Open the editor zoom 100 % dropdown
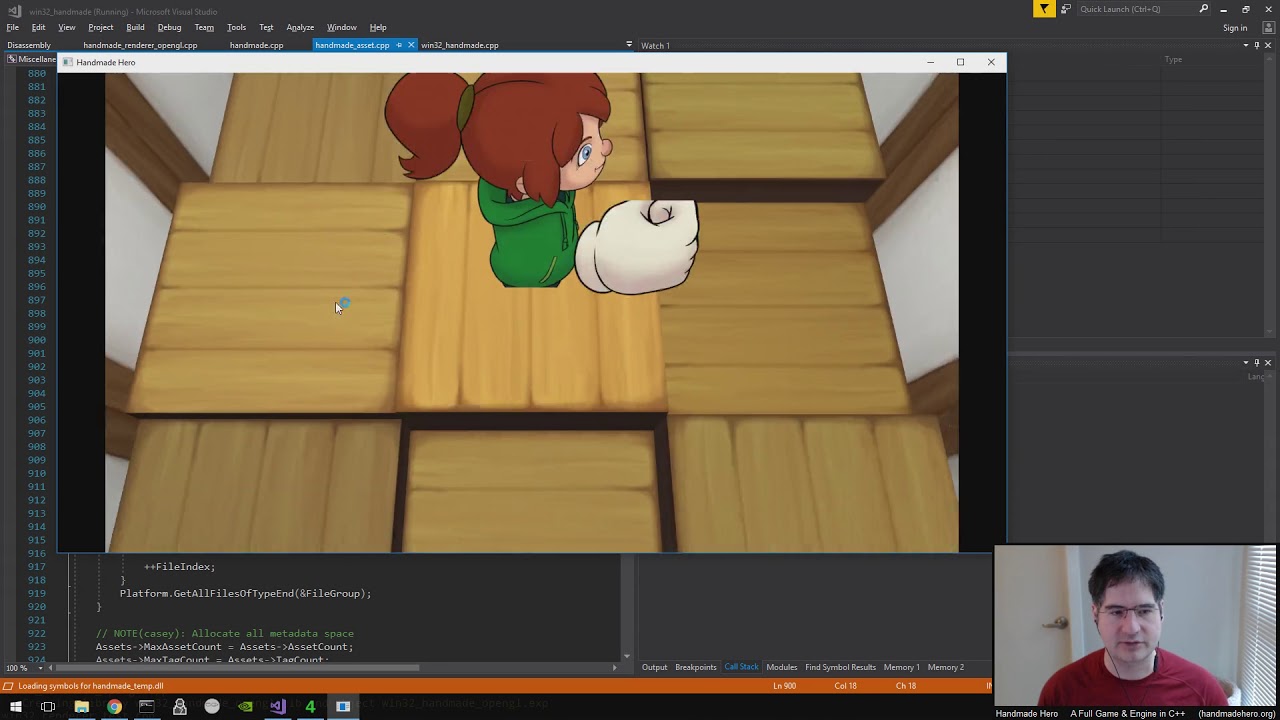The image size is (1280, 720). click(38, 668)
